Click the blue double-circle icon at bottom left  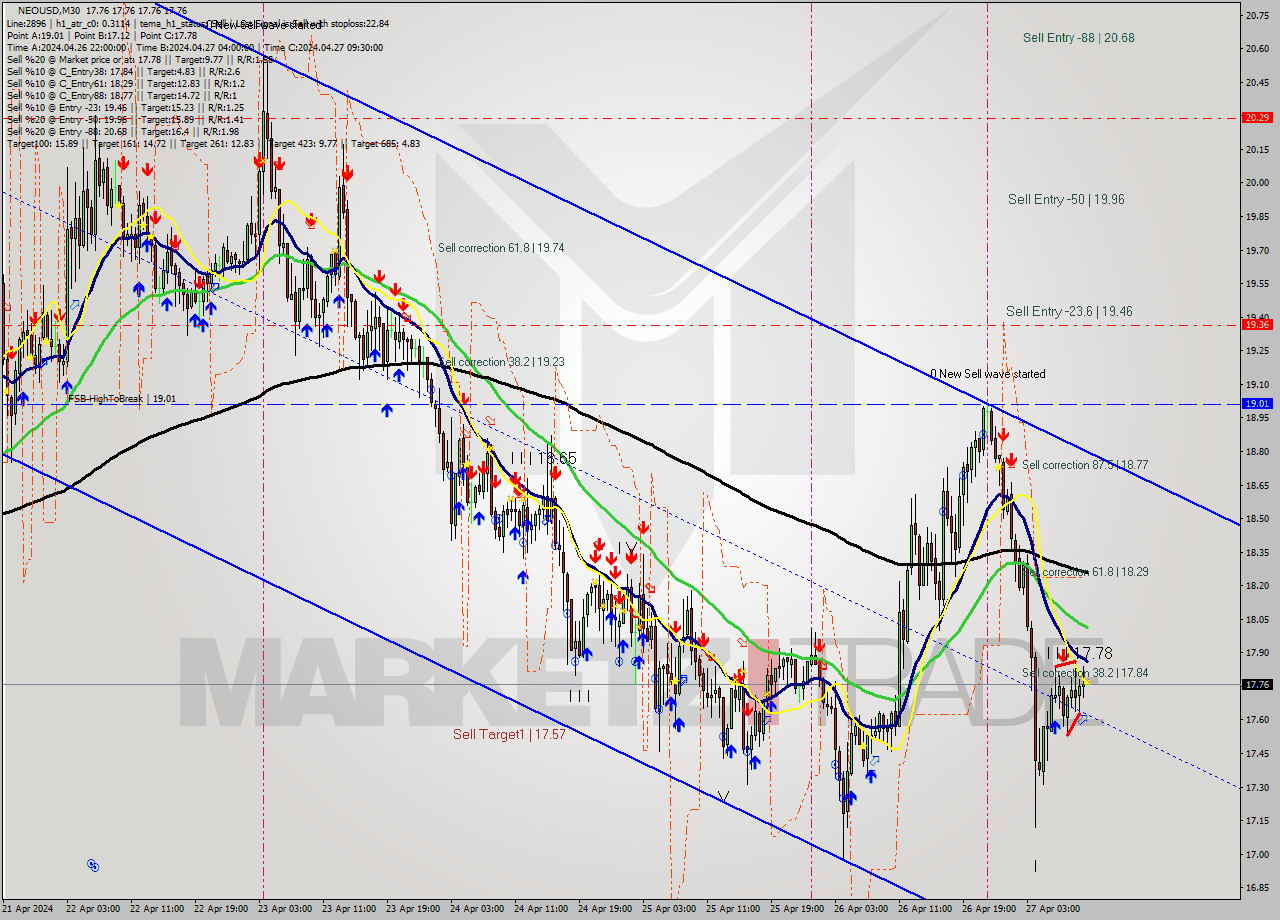[x=93, y=865]
